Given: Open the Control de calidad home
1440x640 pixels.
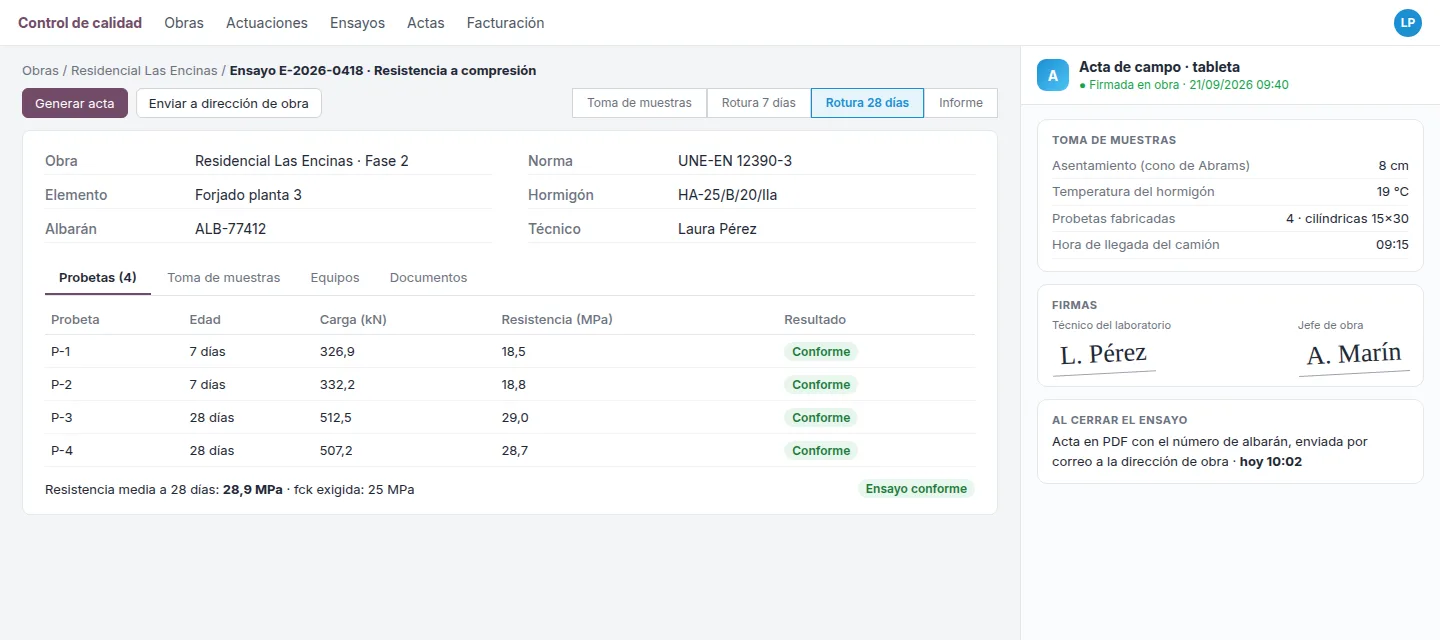Looking at the screenshot, I should [x=80, y=23].
